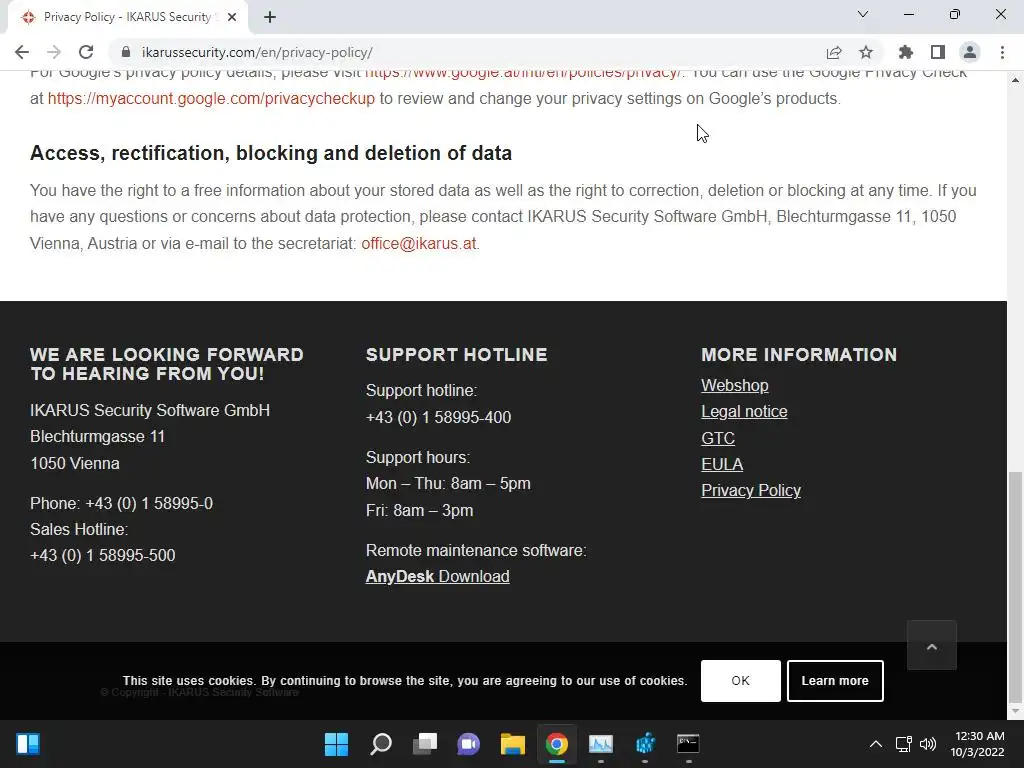Open the monitoring graph app in taskbar
The height and width of the screenshot is (768, 1024).
(601, 744)
